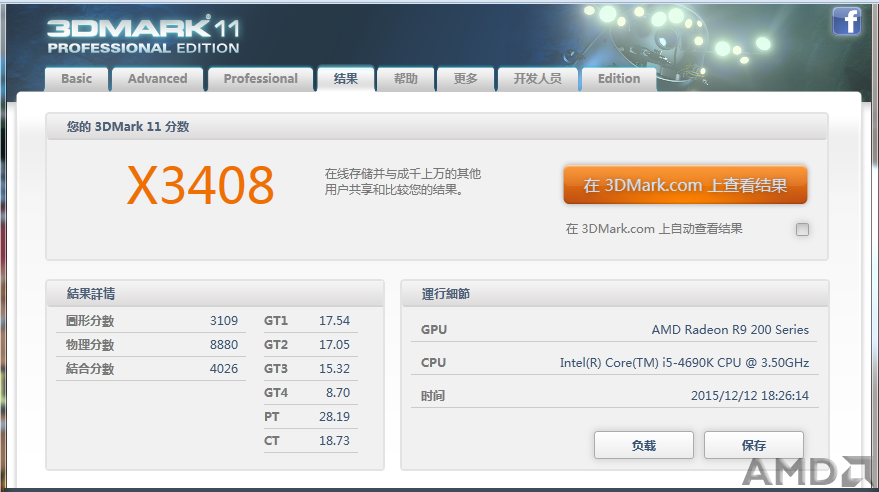Click the 负载 load button
Image resolution: width=879 pixels, height=492 pixels.
[x=644, y=445]
